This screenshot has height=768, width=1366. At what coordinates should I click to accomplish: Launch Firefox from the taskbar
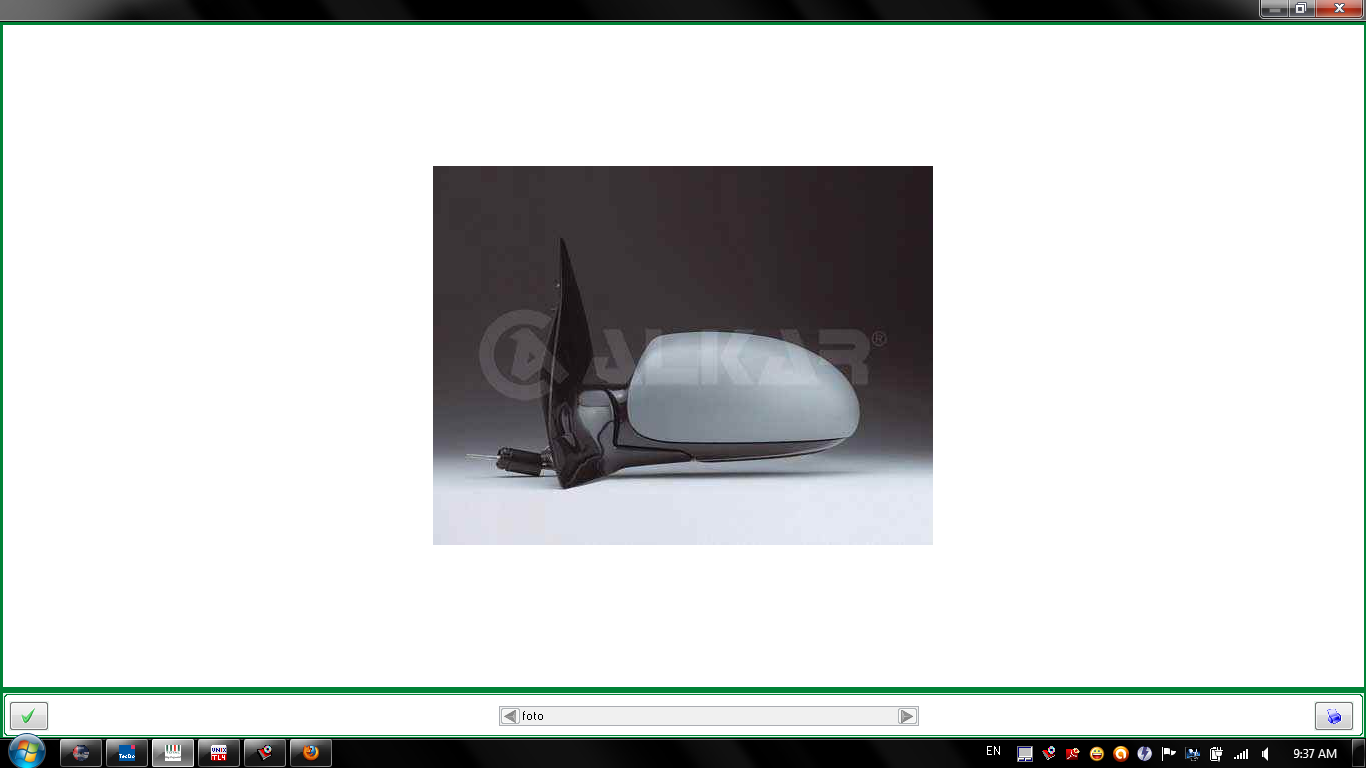coord(311,753)
